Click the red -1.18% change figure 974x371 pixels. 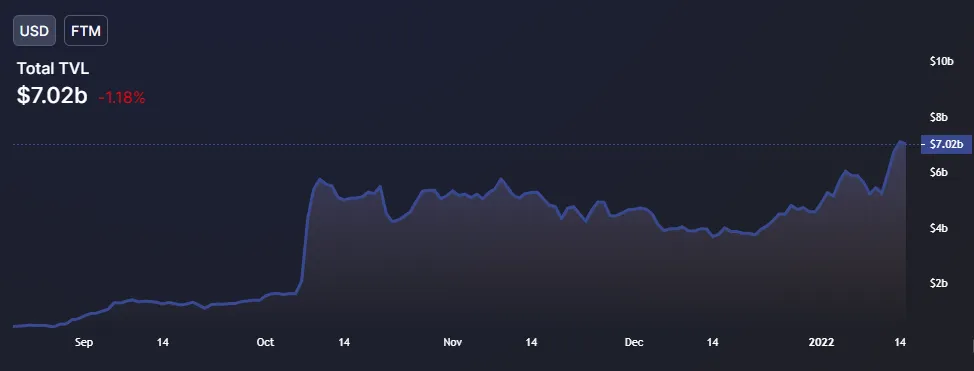pyautogui.click(x=122, y=98)
